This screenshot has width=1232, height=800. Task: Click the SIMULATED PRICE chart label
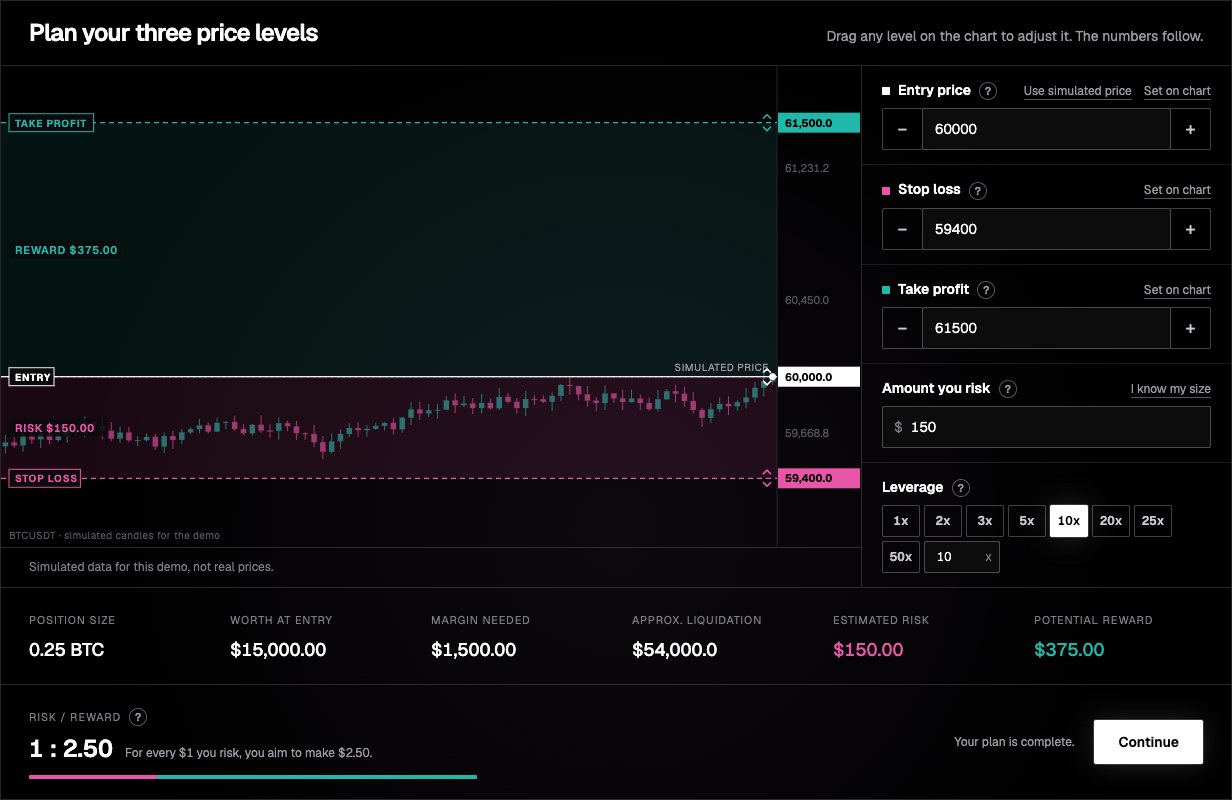pos(722,368)
